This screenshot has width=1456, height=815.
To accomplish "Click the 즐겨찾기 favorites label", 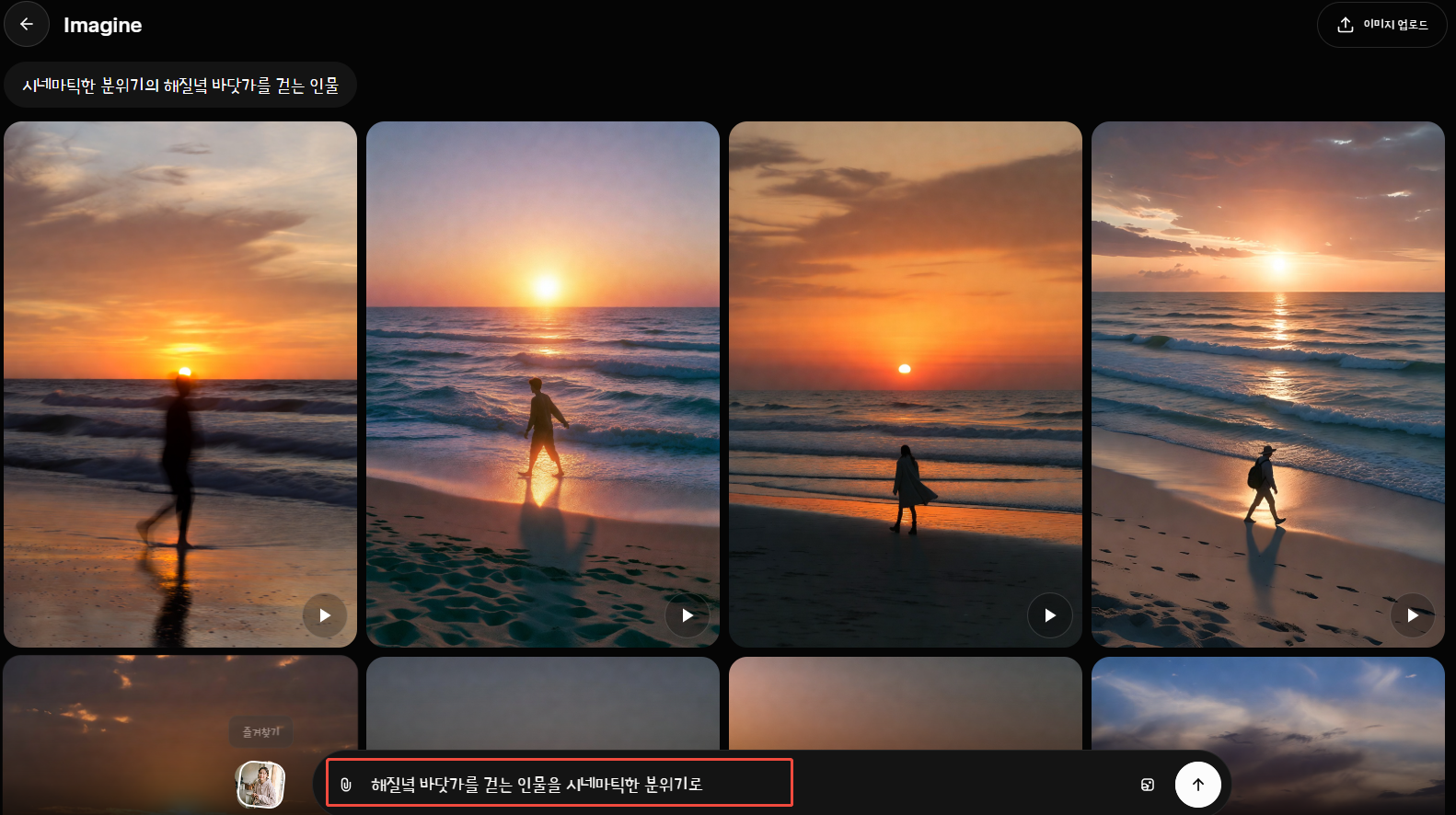I will 260,732.
